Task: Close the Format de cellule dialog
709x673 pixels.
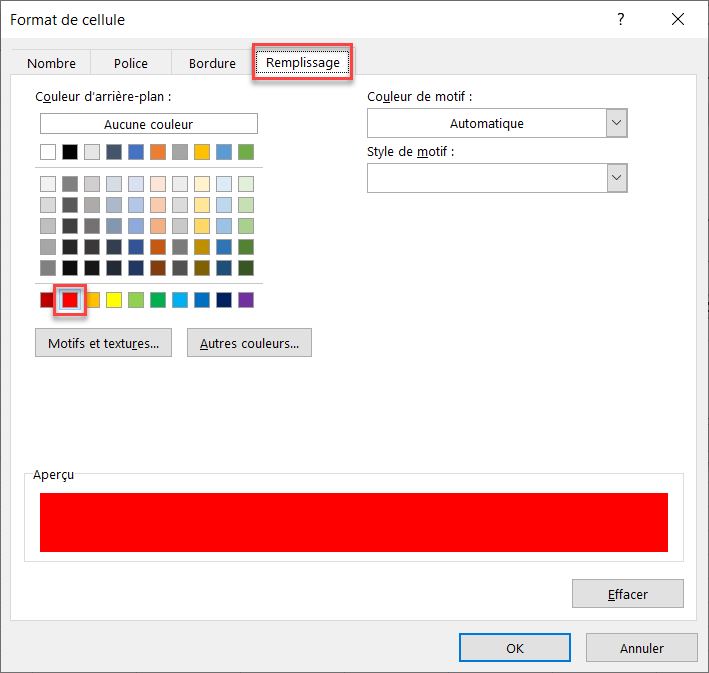Action: [678, 19]
